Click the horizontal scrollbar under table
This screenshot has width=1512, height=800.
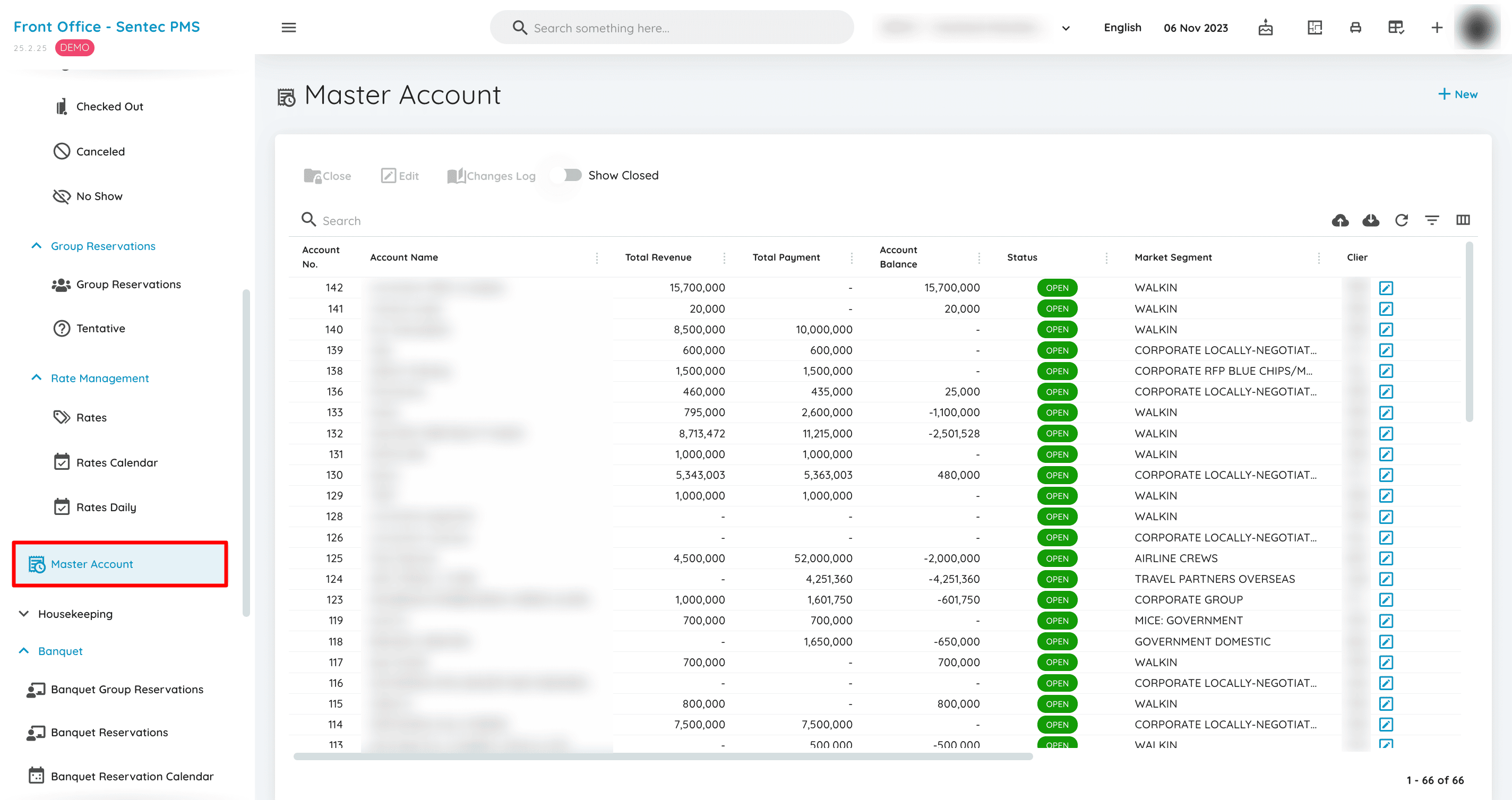click(662, 756)
